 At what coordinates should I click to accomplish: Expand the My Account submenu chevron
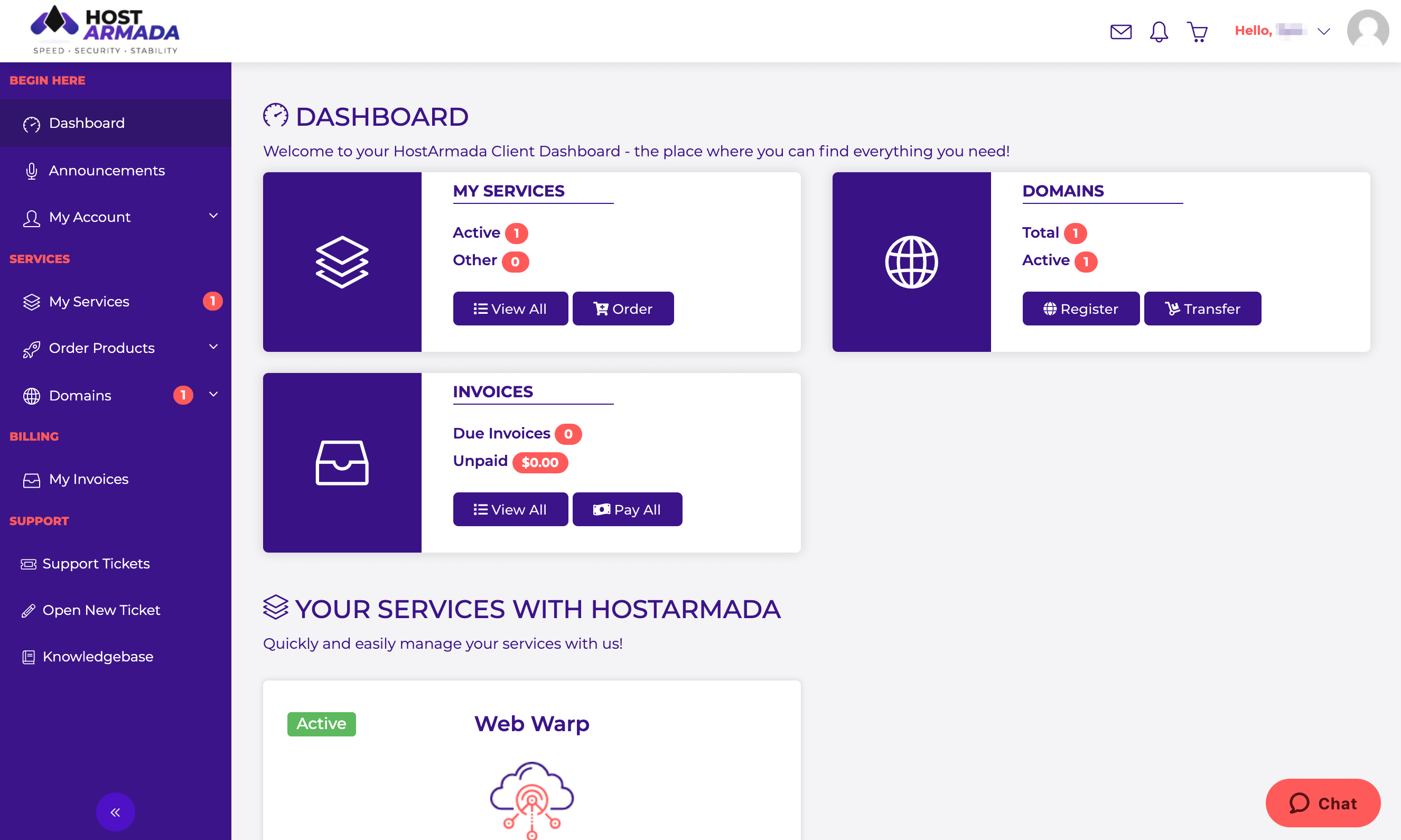point(213,216)
